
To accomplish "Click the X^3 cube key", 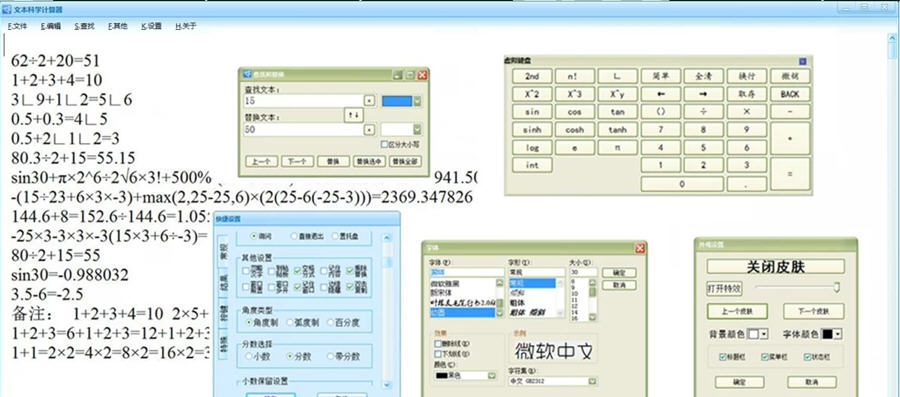I will pos(575,94).
